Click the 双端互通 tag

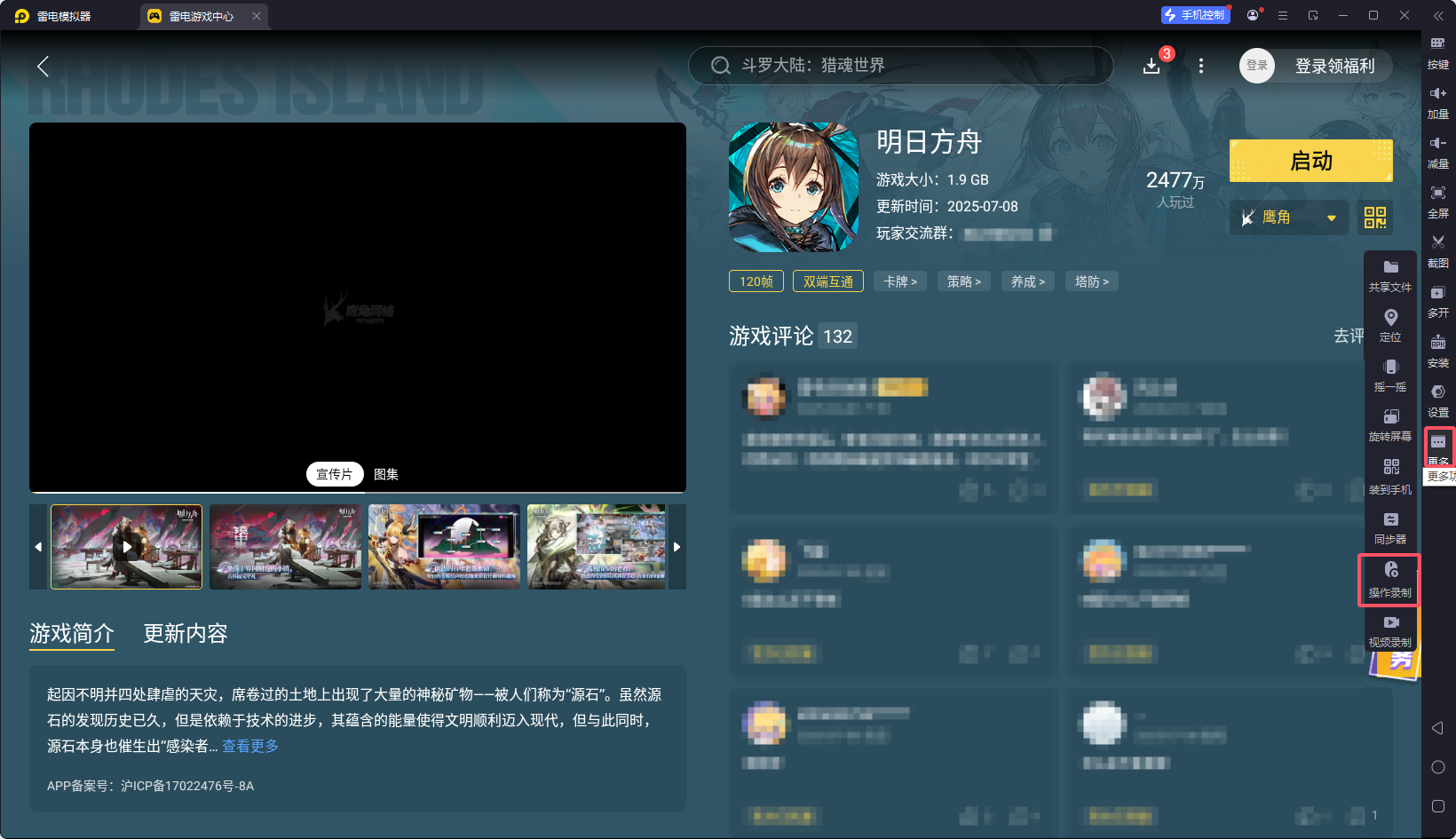(x=828, y=281)
